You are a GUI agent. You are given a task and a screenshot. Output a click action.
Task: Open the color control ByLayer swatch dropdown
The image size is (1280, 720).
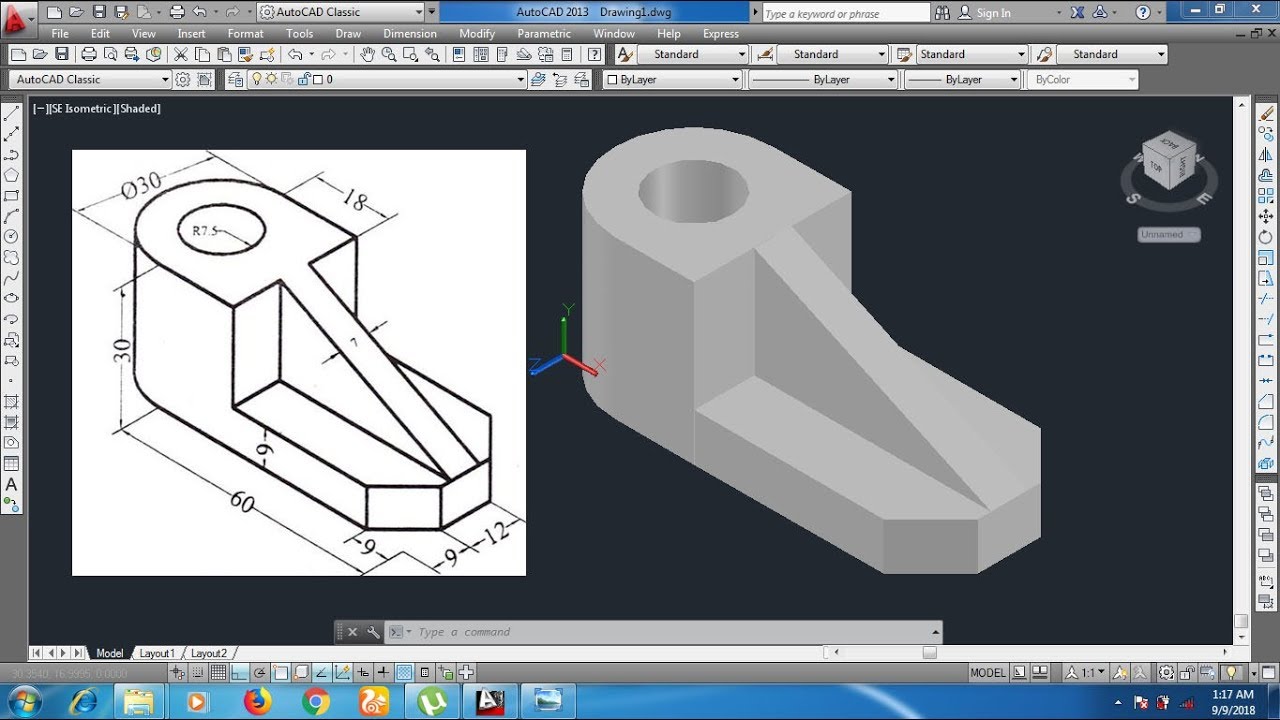pyautogui.click(x=672, y=79)
